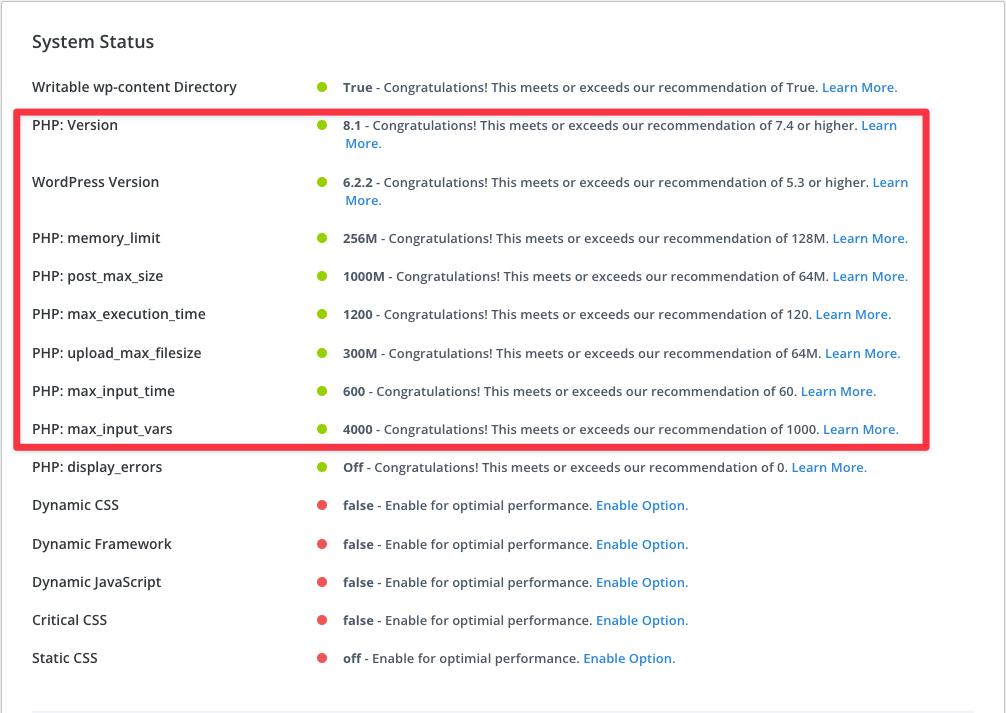Image resolution: width=1006 pixels, height=713 pixels.
Task: Click the red status dot for Dynamic CSS
Action: pos(322,506)
